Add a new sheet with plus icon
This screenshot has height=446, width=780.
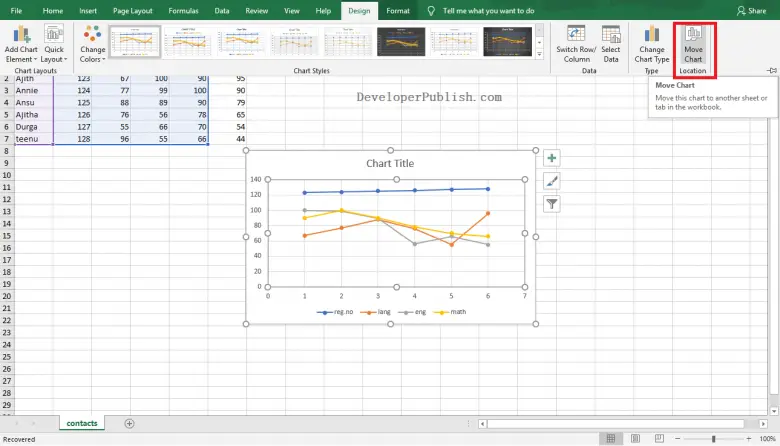click(x=129, y=423)
